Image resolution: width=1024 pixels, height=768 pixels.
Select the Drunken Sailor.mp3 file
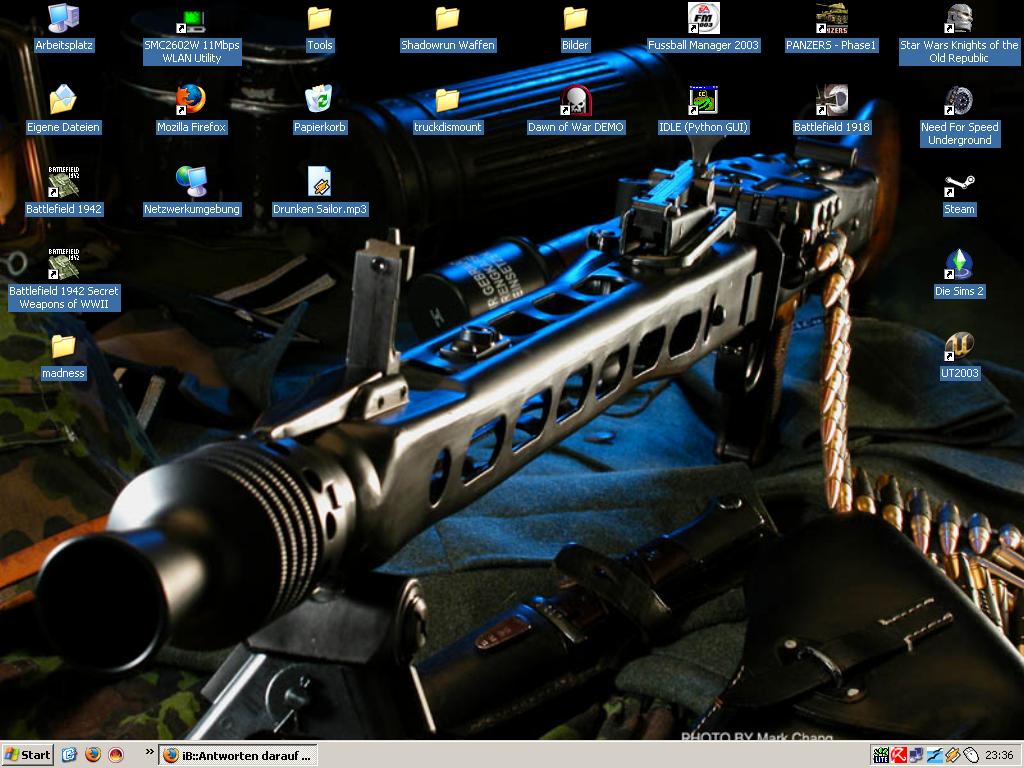(x=319, y=183)
